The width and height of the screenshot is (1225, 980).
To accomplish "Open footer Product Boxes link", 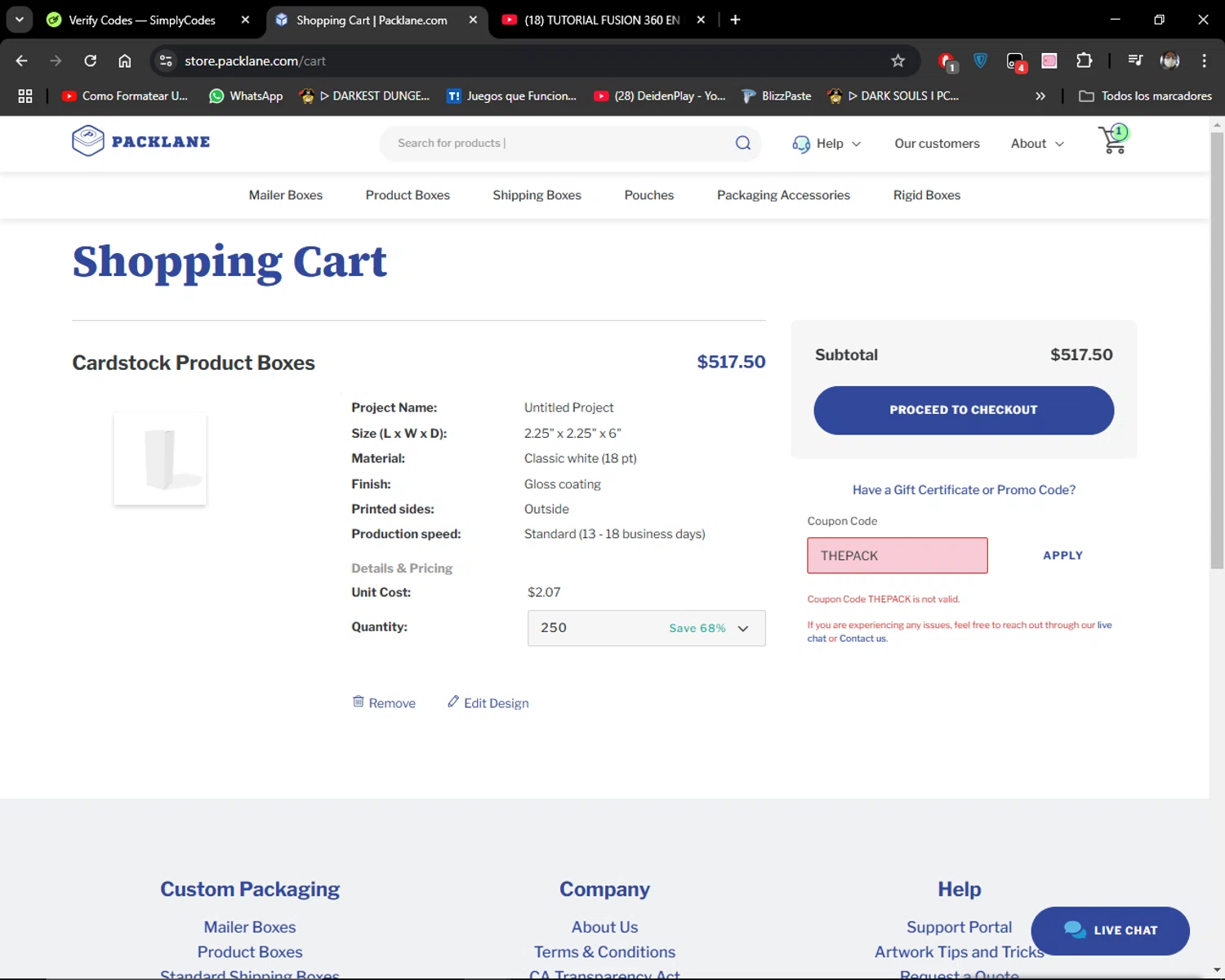I will [250, 952].
